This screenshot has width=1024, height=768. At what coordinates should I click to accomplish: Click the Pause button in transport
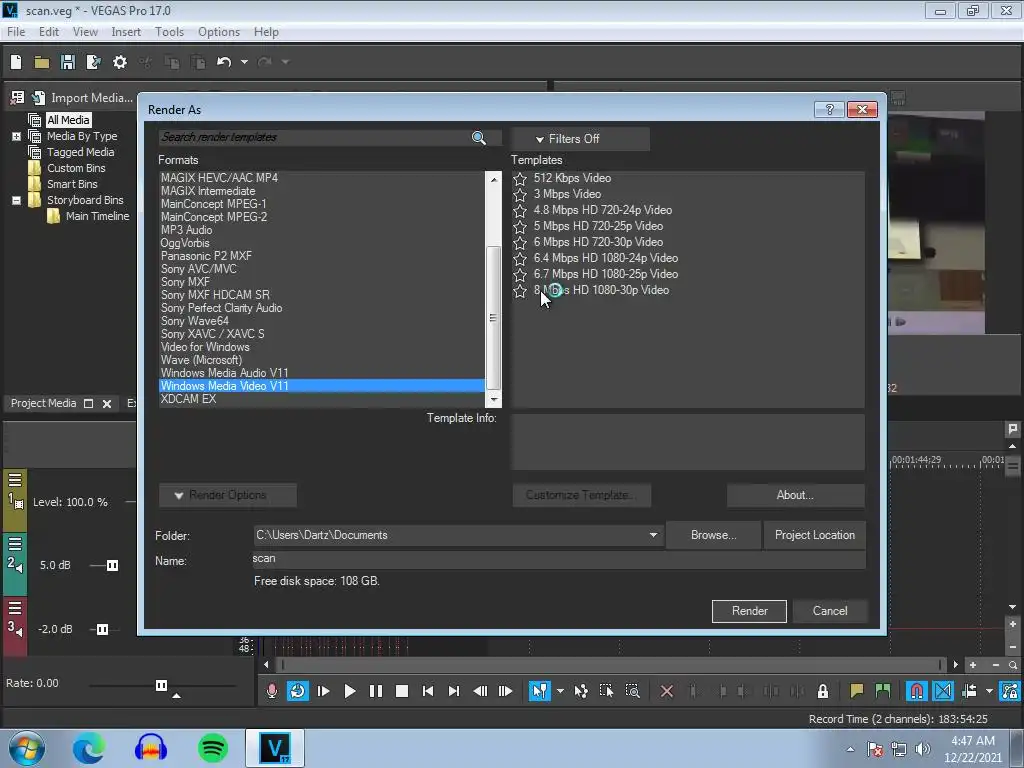tap(376, 691)
